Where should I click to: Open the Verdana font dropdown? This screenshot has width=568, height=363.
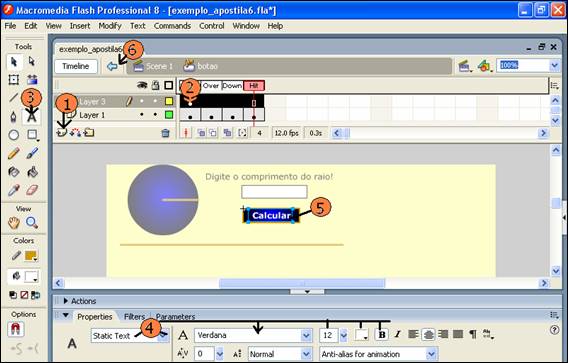click(x=306, y=335)
